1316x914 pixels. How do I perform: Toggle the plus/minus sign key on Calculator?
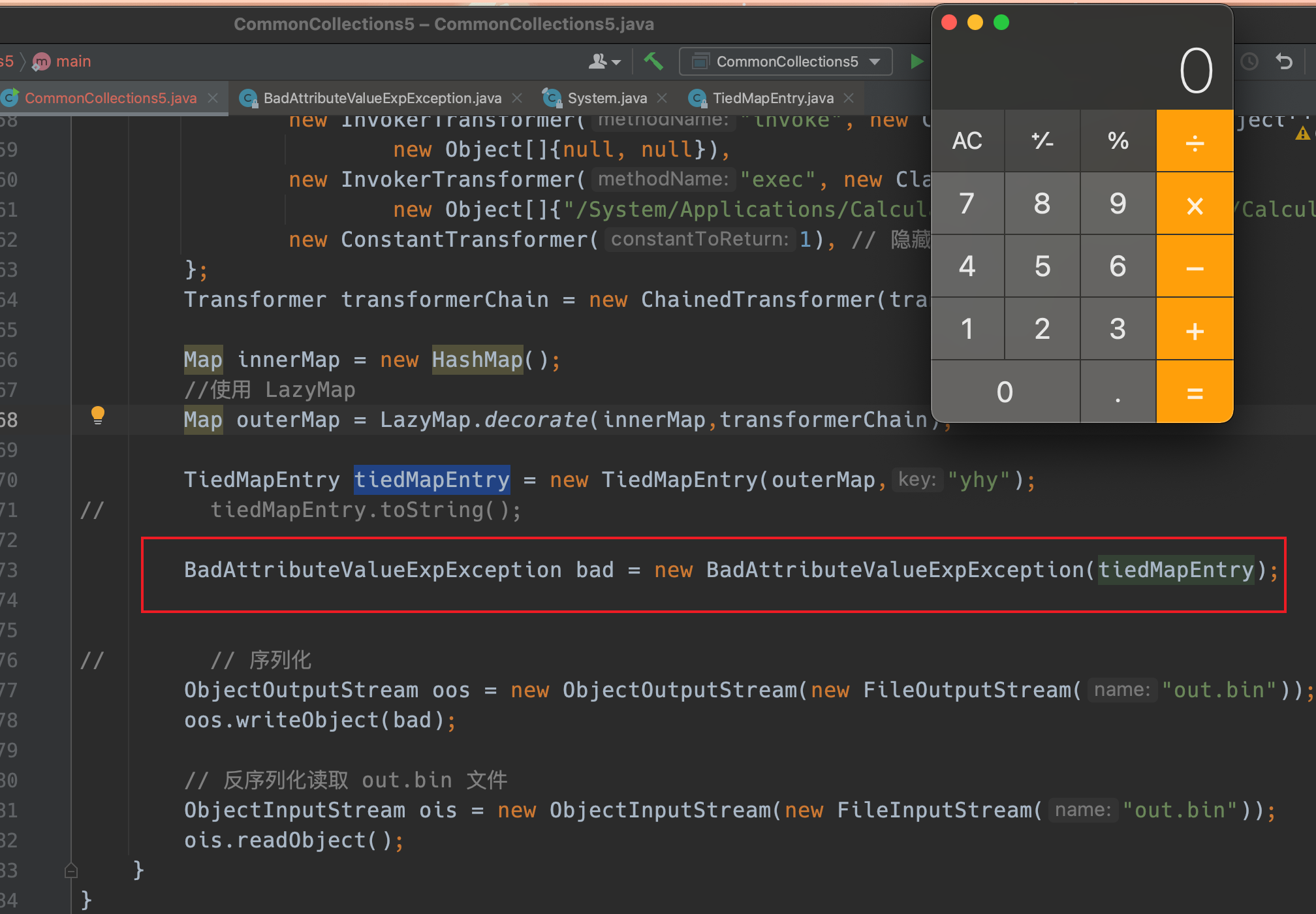[x=1042, y=140]
